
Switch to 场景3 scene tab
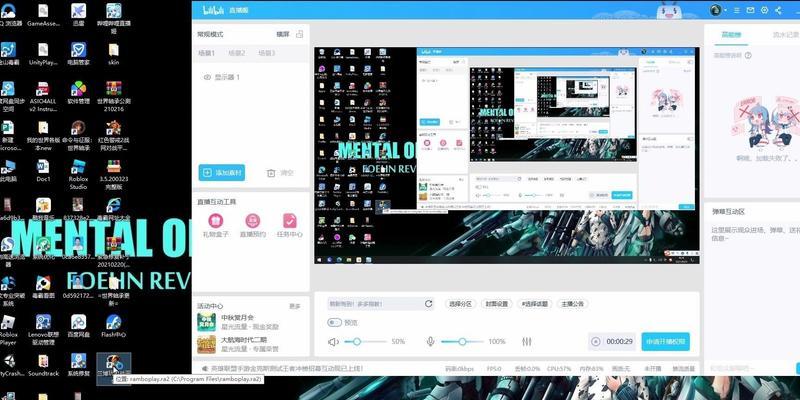click(266, 53)
